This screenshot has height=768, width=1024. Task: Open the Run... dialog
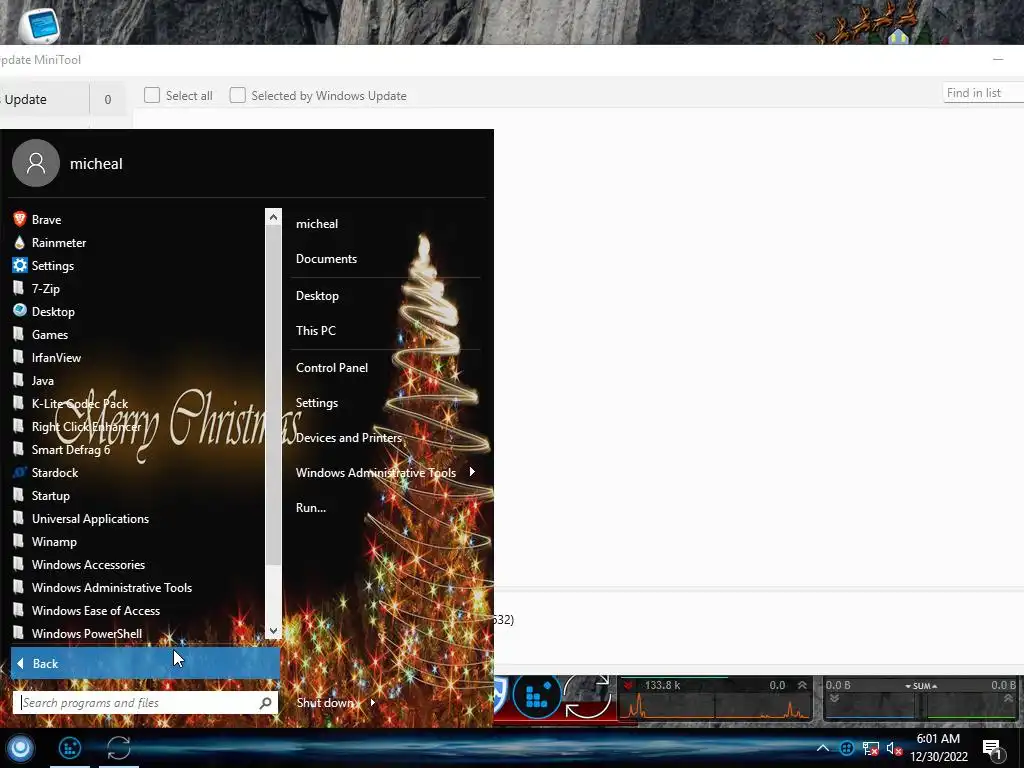click(311, 507)
